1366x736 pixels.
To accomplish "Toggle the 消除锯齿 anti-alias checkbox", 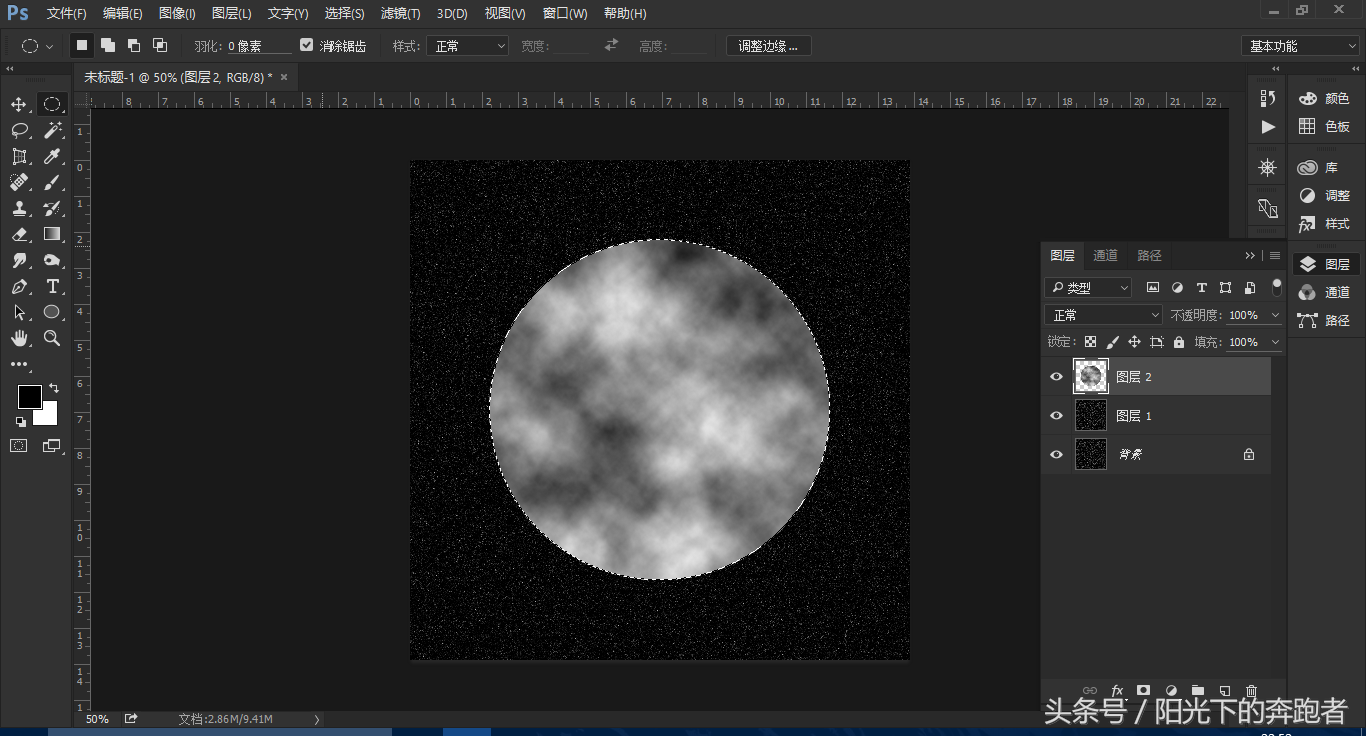I will pyautogui.click(x=307, y=46).
